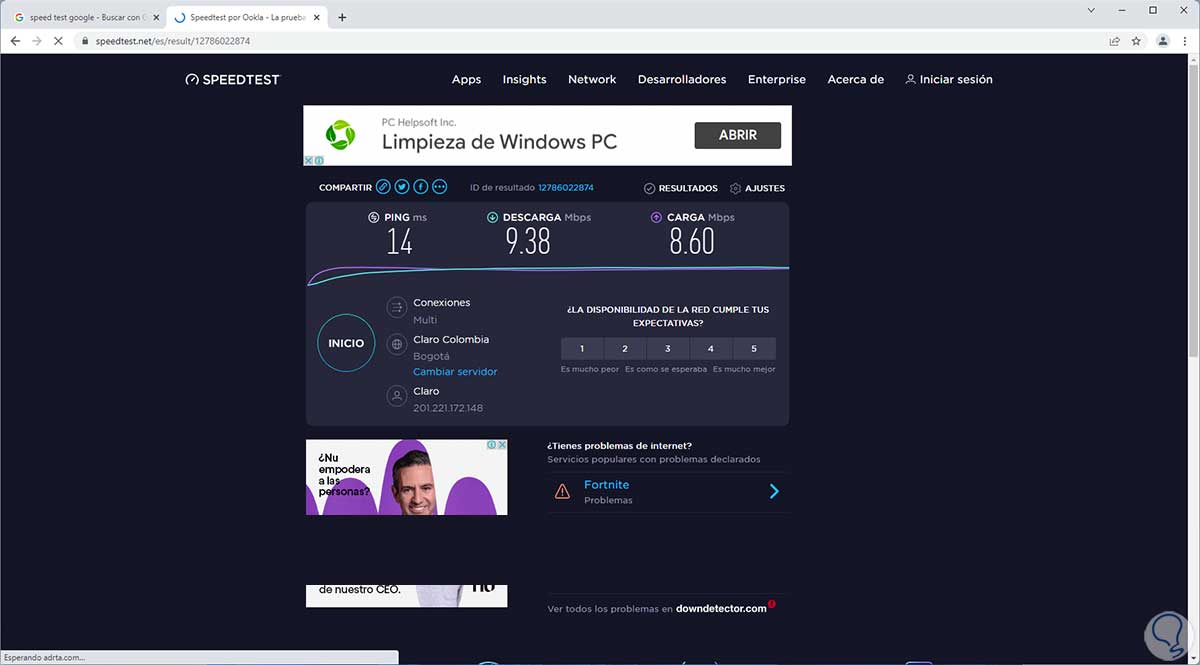Open the Desarrolladores menu

pyautogui.click(x=682, y=79)
